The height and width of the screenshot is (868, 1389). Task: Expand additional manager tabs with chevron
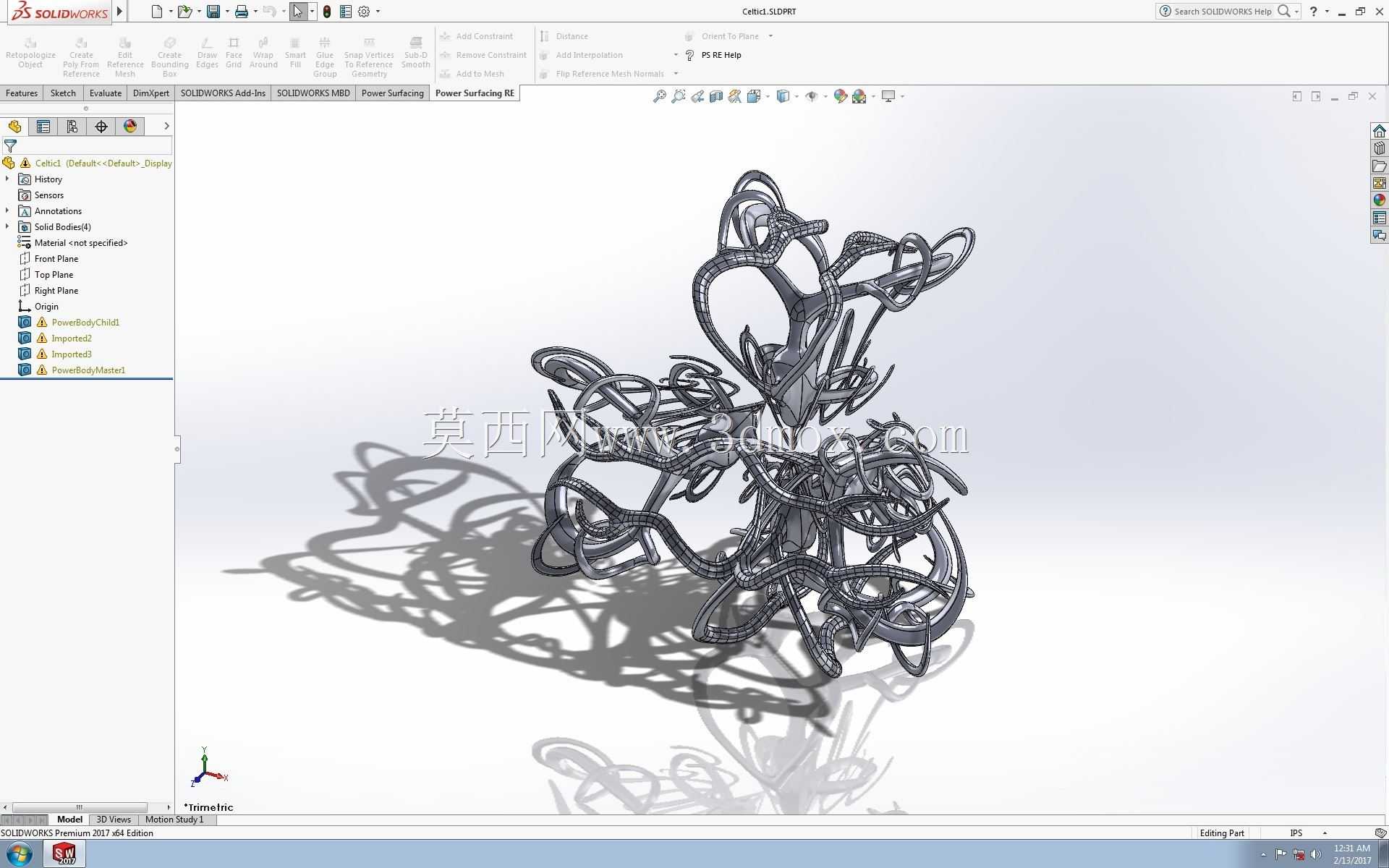(166, 126)
